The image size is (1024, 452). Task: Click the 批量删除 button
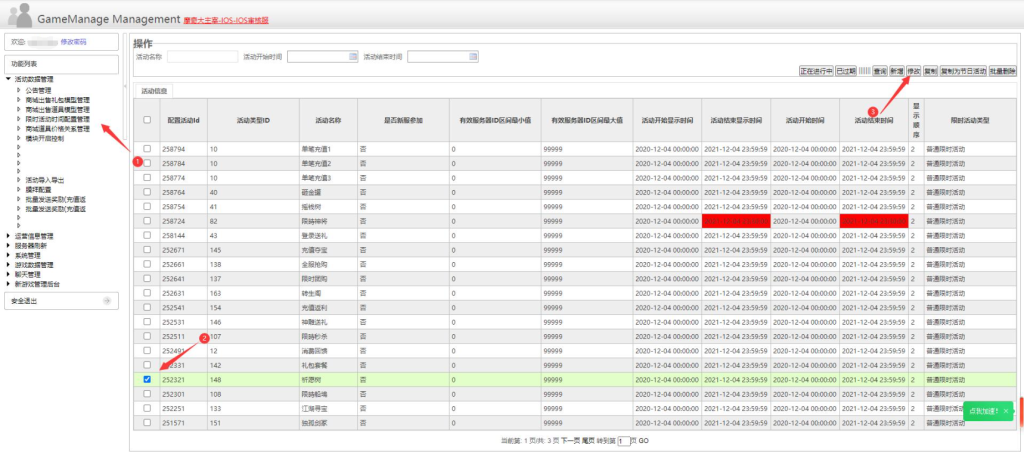pyautogui.click(x=1002, y=71)
